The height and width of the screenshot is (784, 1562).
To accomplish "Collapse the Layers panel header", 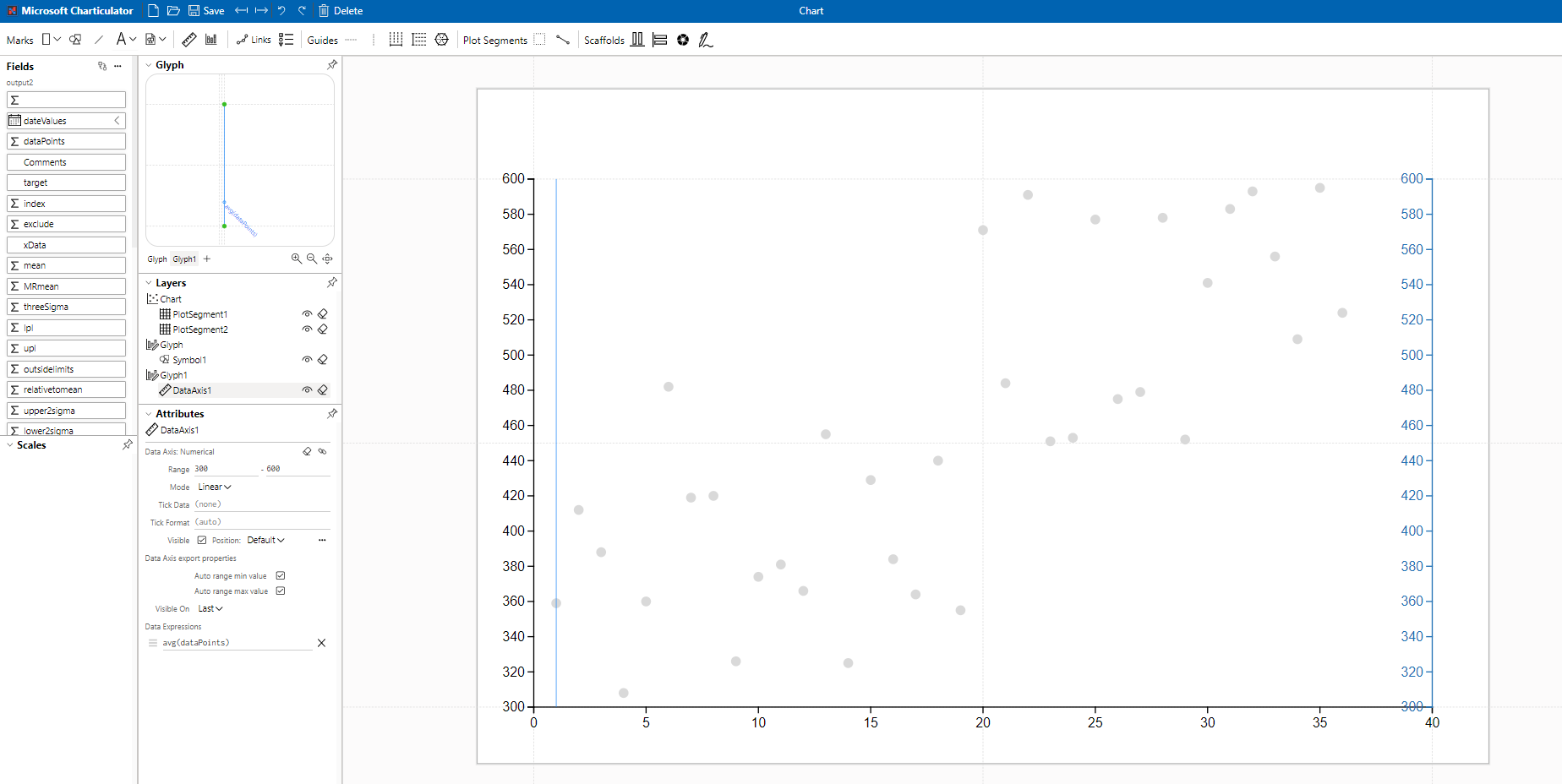I will (x=150, y=282).
